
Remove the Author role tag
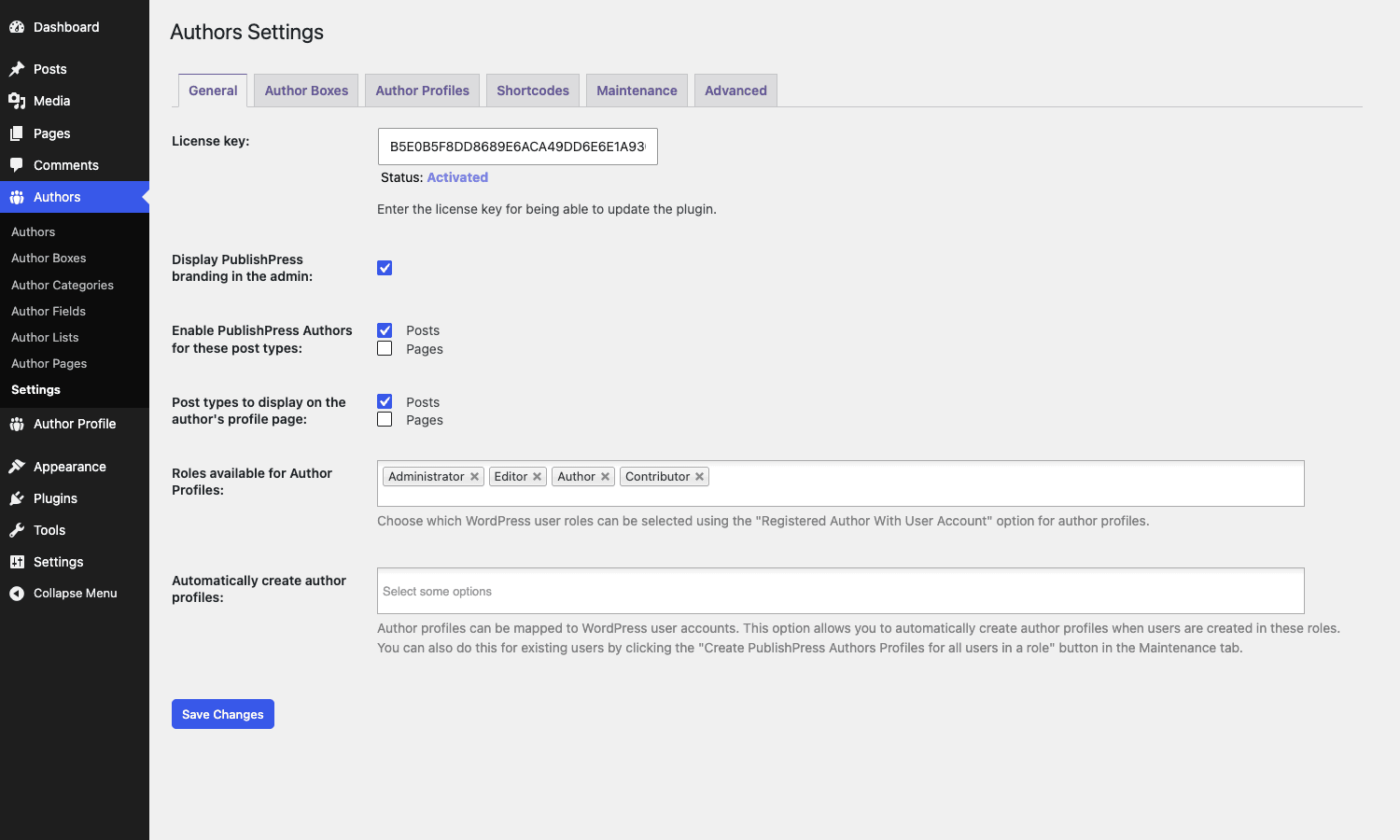point(605,477)
